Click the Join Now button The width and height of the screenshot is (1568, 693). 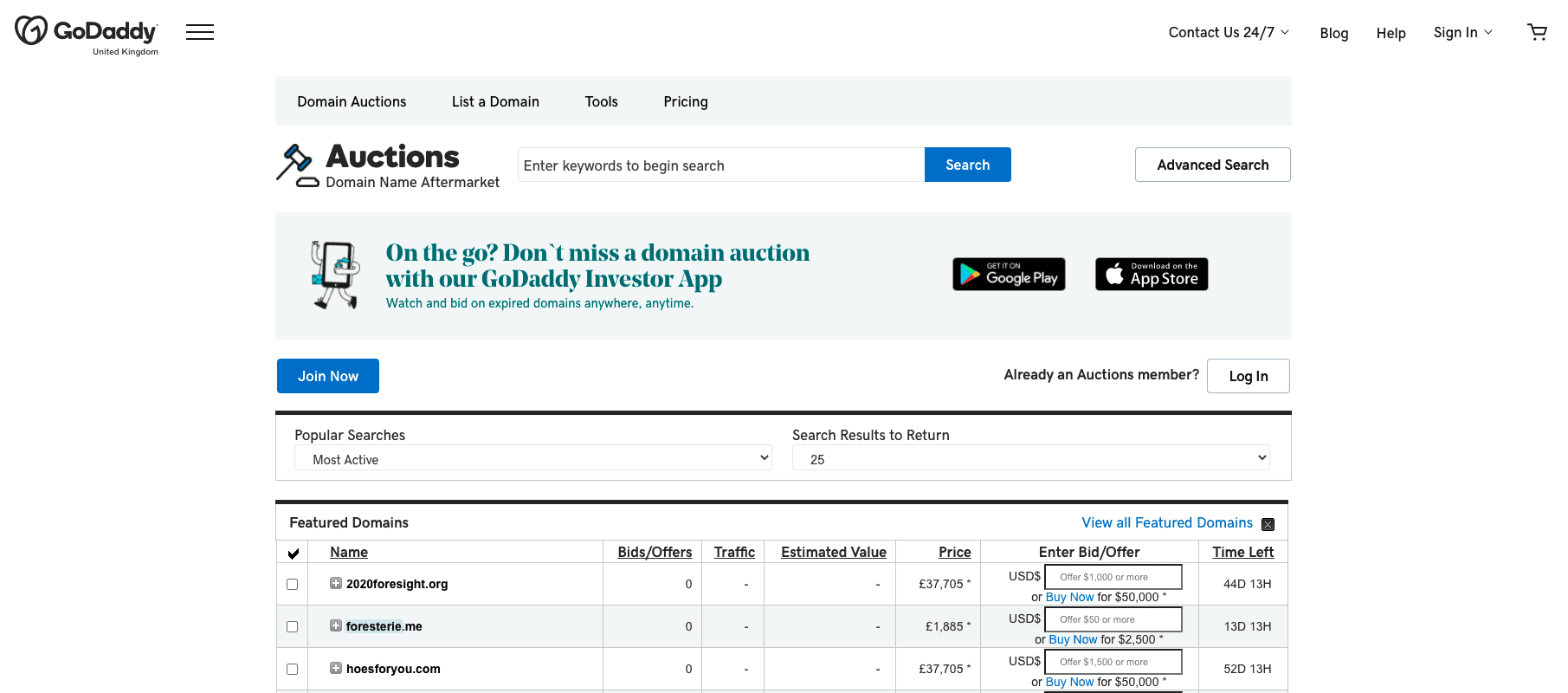click(x=327, y=376)
